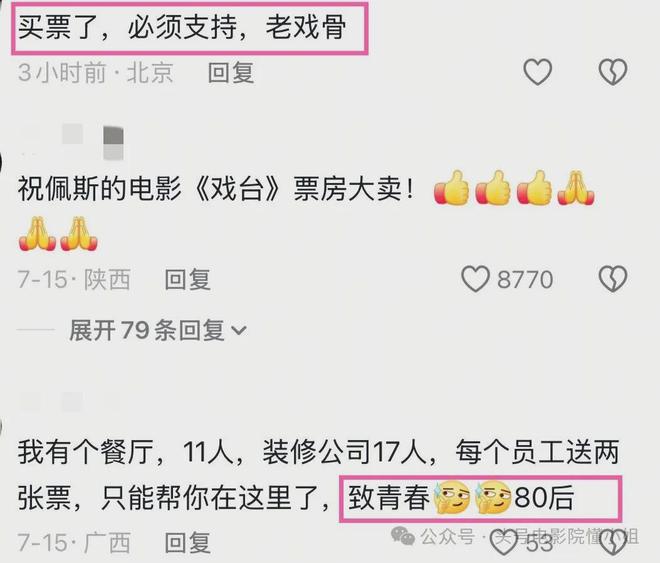
Task: Tap the WeChat 公众号 watermark logo
Action: (402, 536)
